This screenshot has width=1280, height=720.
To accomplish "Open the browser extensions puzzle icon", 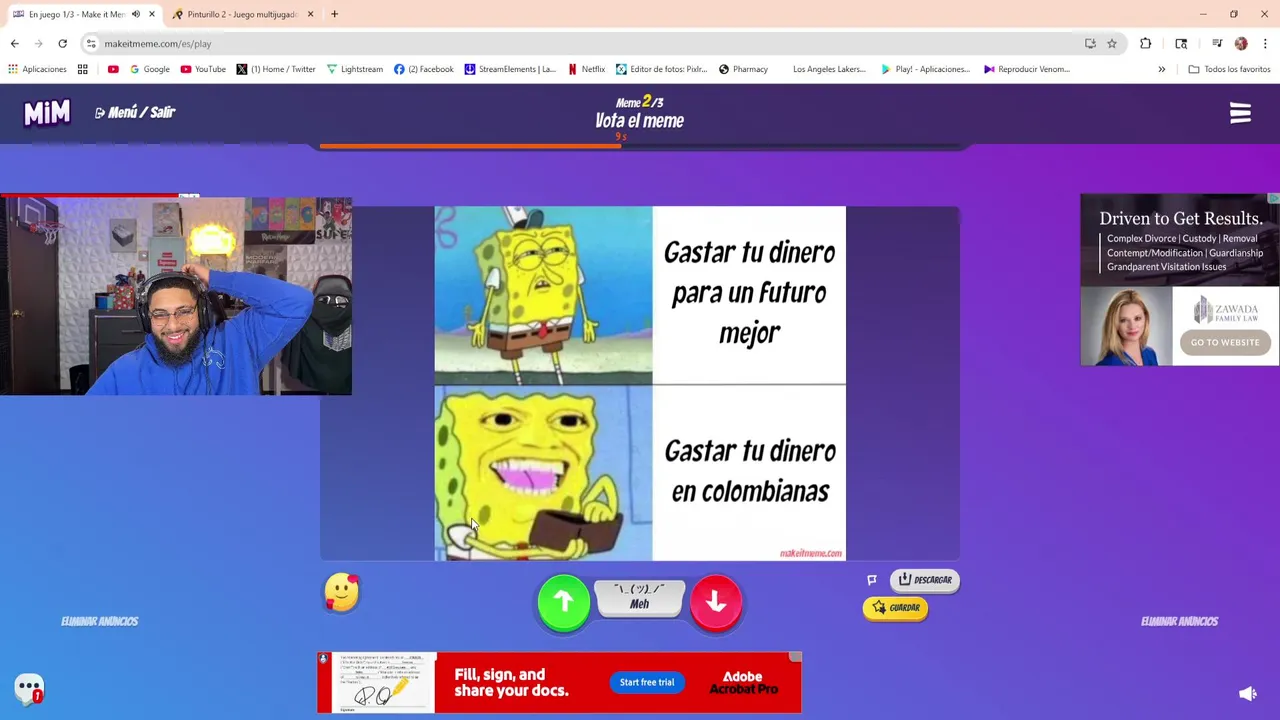I will 1145,44.
